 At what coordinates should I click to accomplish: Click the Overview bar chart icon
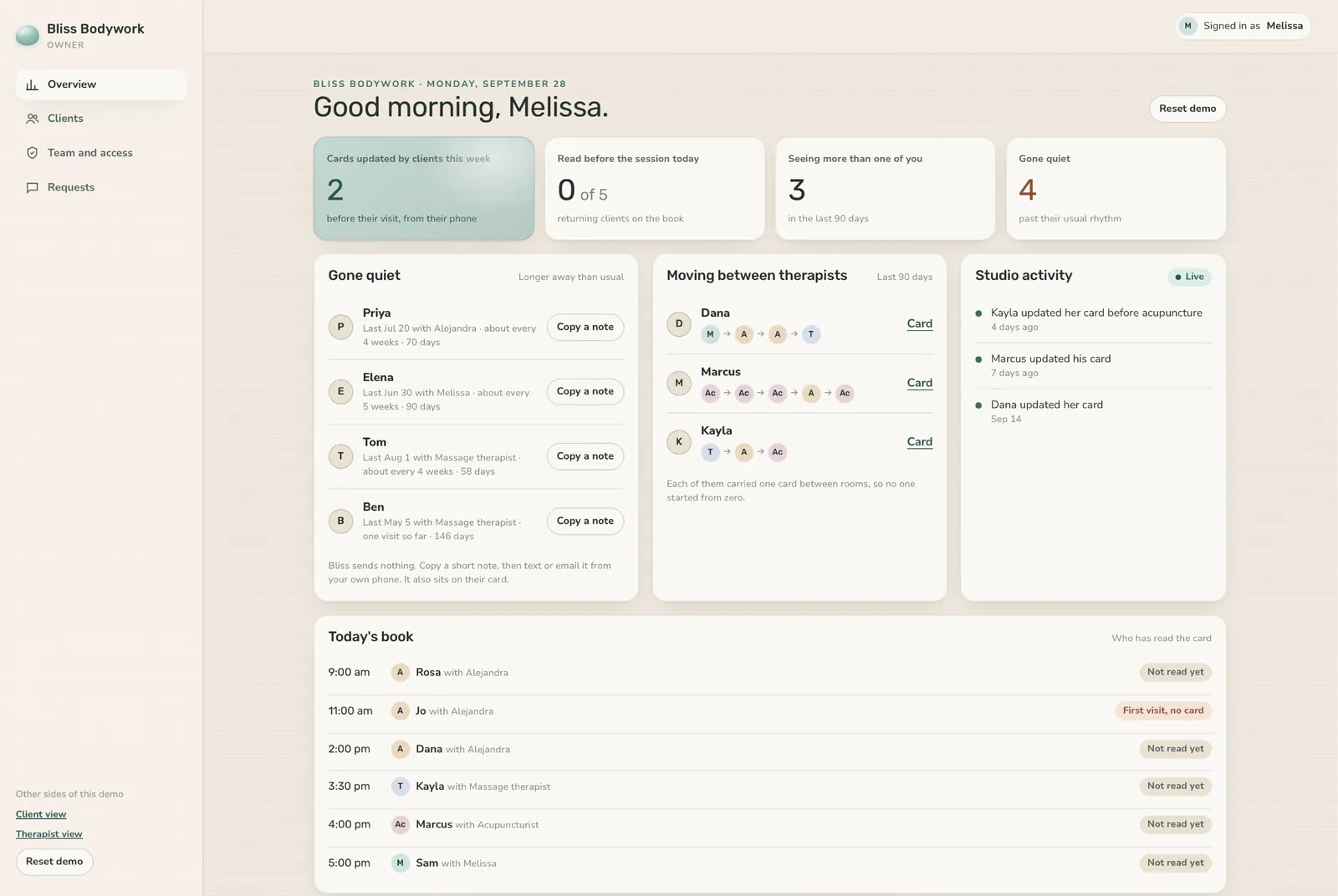coord(33,84)
